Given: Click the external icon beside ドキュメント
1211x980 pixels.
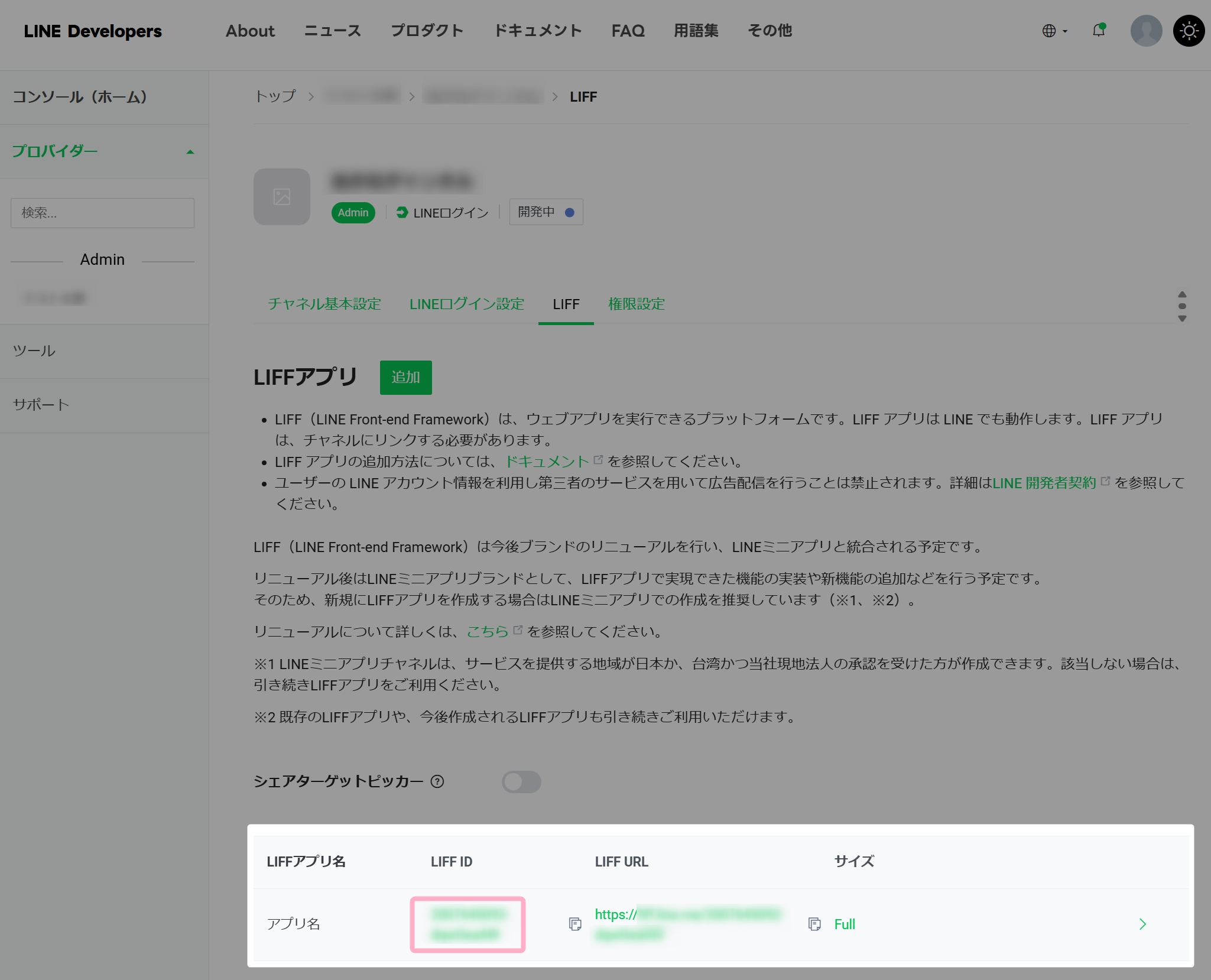Looking at the screenshot, I should pyautogui.click(x=598, y=460).
